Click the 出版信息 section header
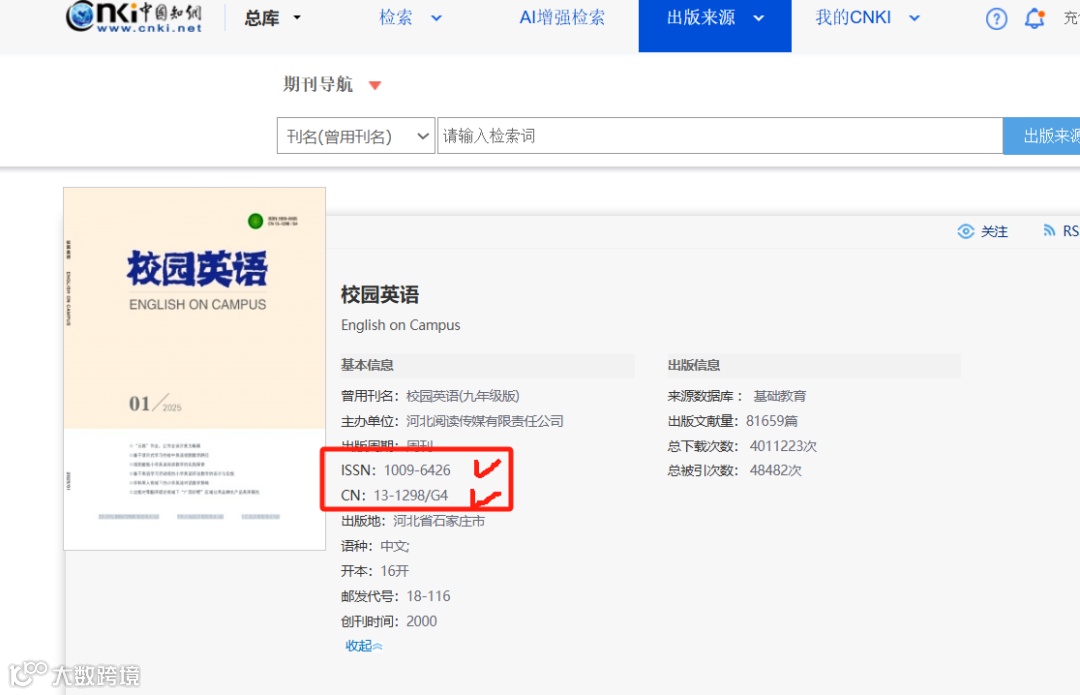1080x695 pixels. click(694, 365)
